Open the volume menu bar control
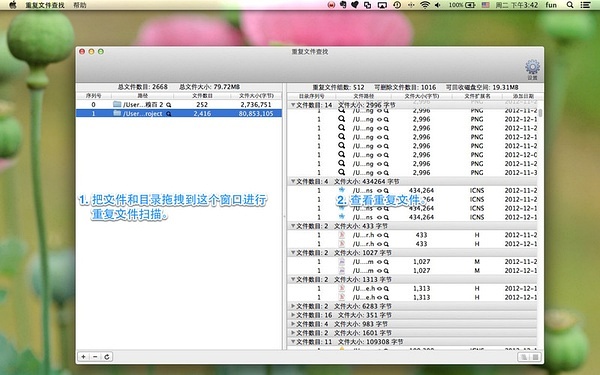This screenshot has width=600, height=375. tap(438, 5)
